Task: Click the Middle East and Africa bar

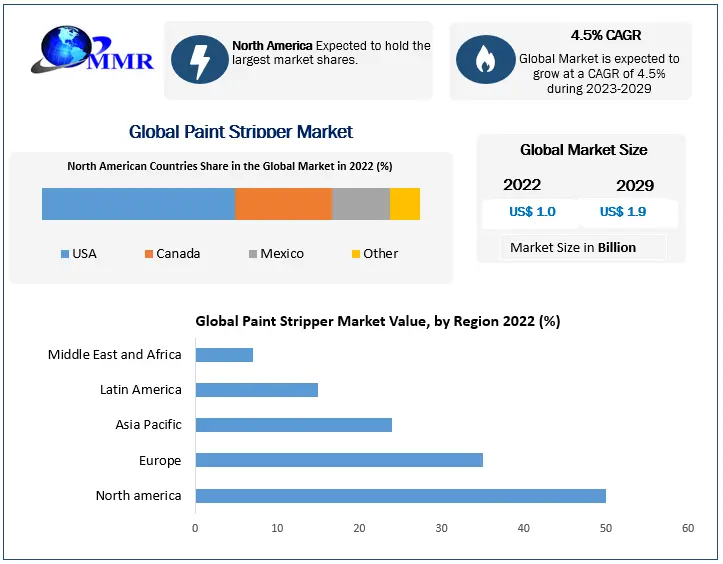Action: [x=224, y=354]
